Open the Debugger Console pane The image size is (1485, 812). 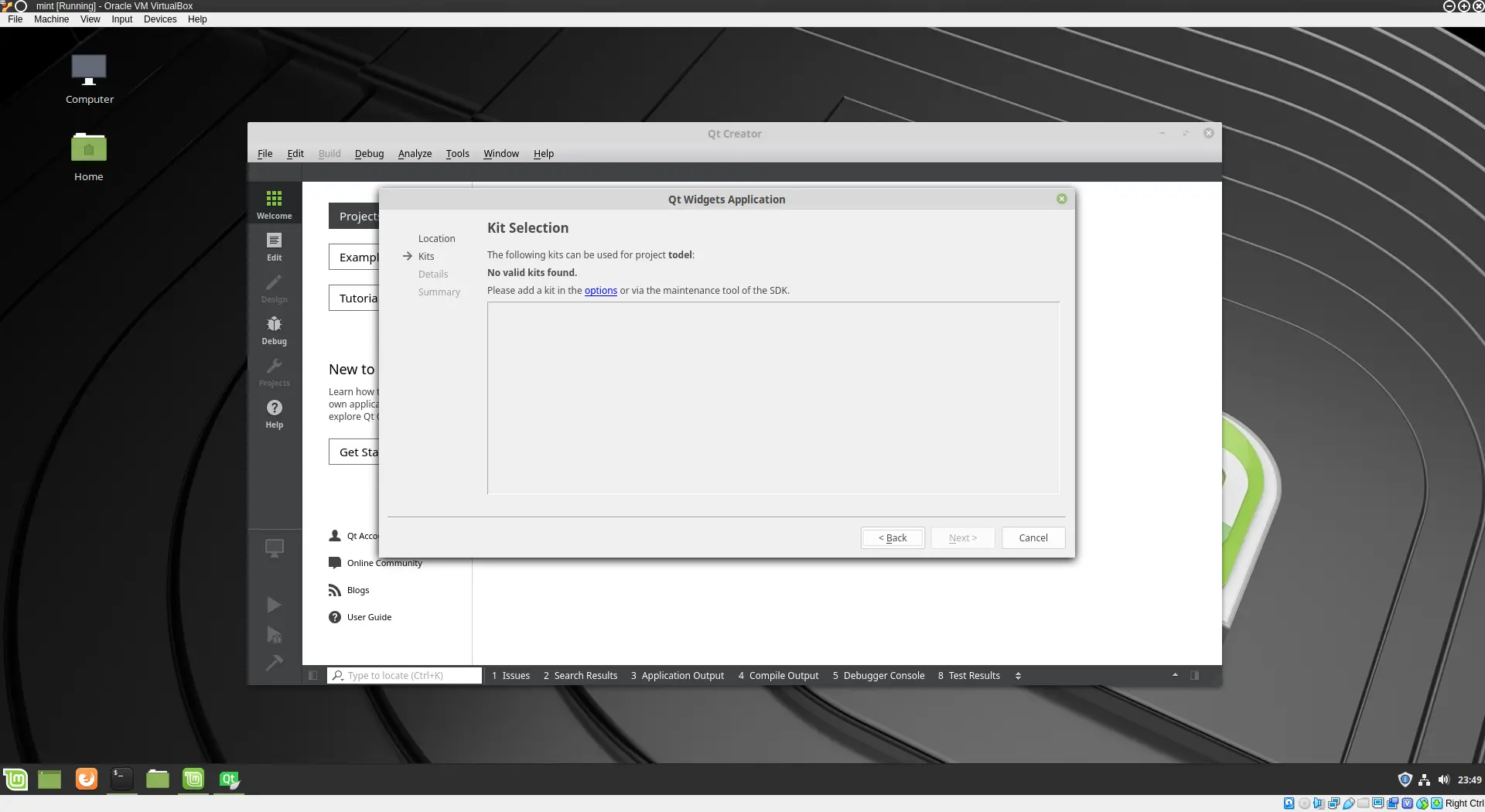(879, 676)
